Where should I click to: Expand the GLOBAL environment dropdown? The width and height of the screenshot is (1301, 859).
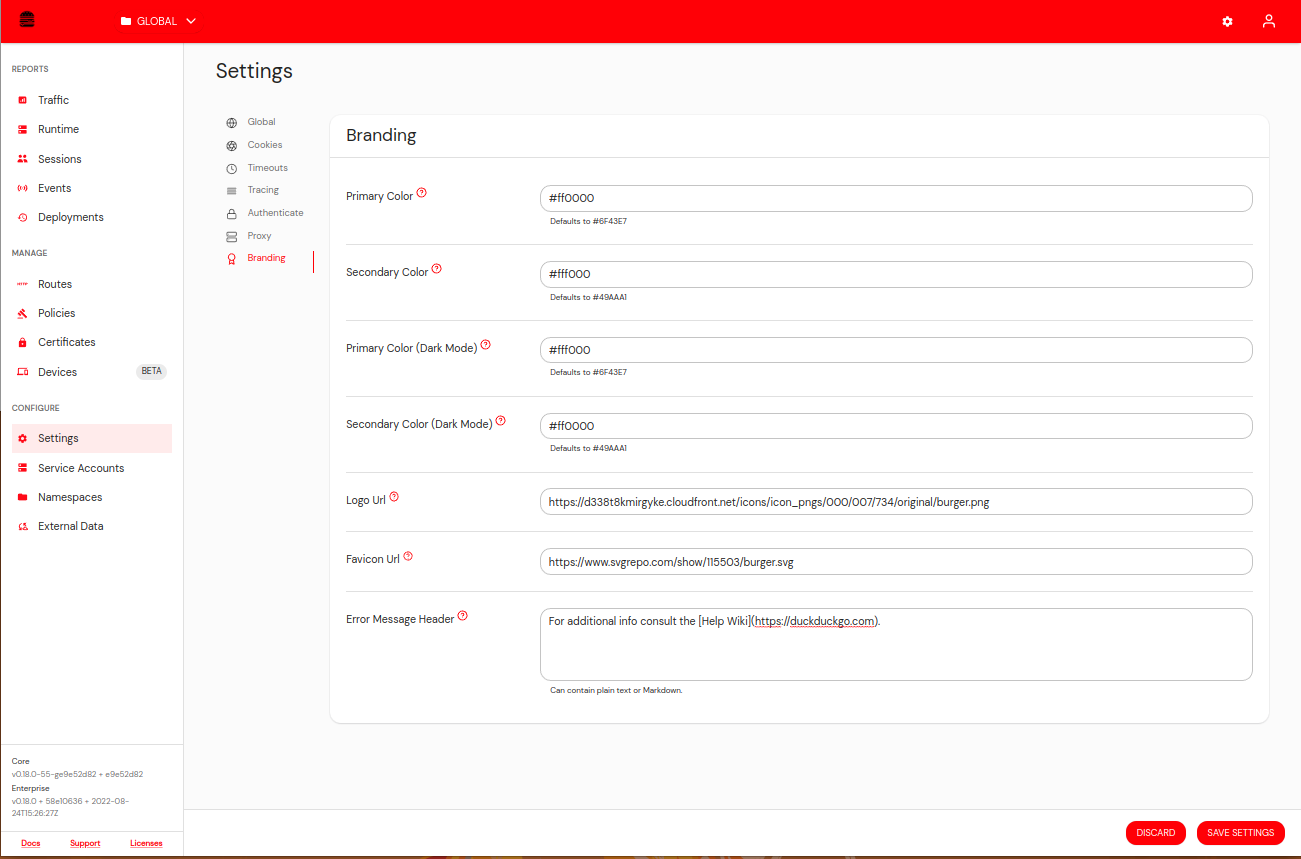pos(157,20)
